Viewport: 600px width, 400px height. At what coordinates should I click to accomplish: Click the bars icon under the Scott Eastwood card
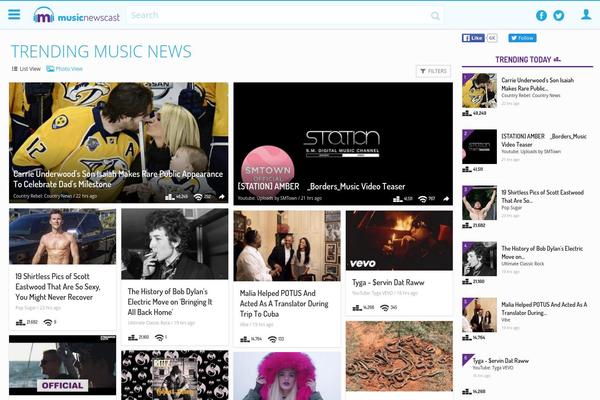[20, 323]
